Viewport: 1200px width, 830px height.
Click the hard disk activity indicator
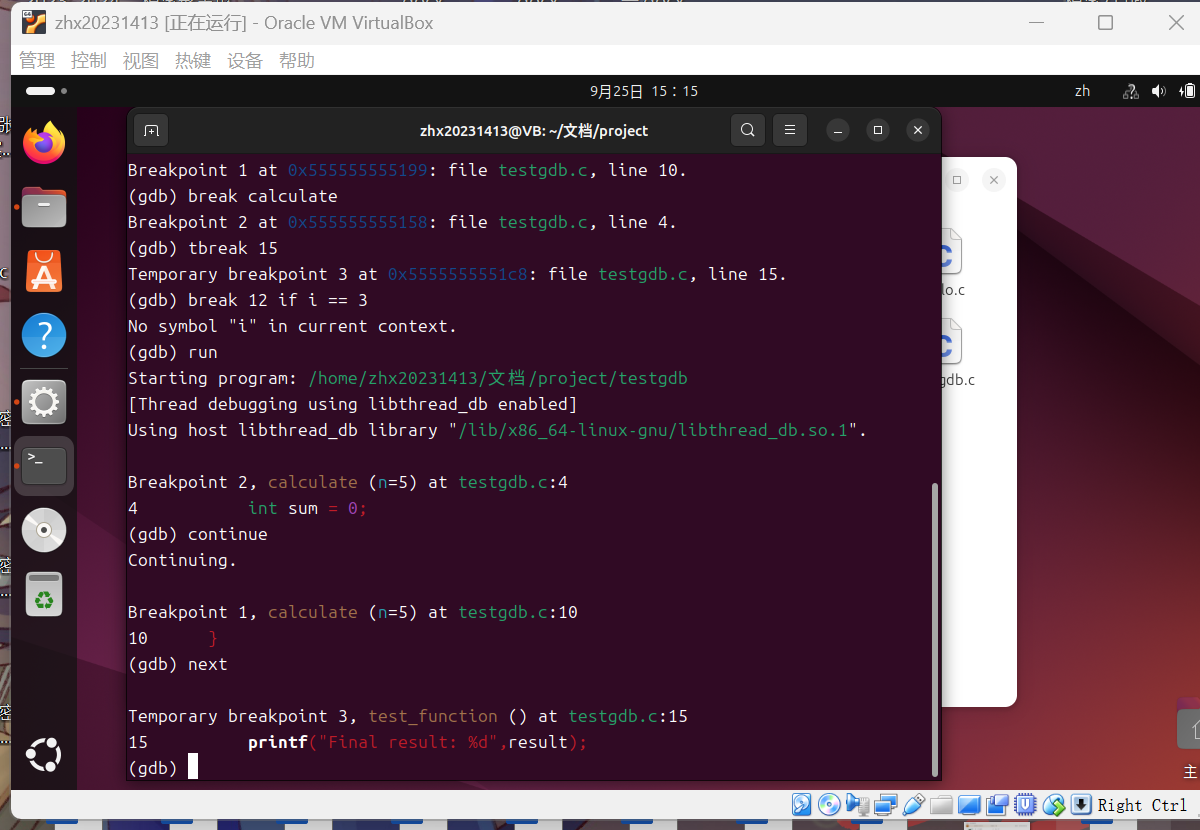pos(801,805)
